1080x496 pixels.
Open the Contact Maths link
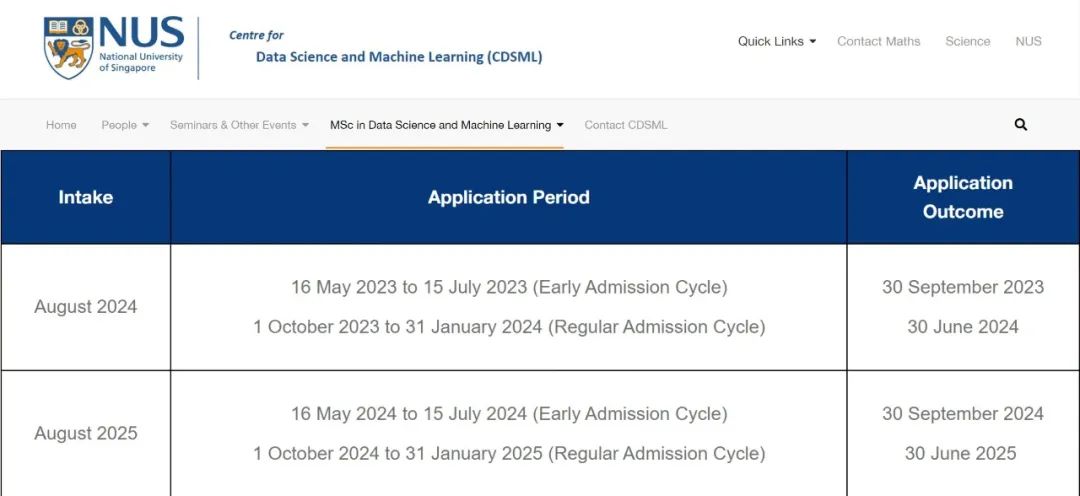click(x=878, y=41)
